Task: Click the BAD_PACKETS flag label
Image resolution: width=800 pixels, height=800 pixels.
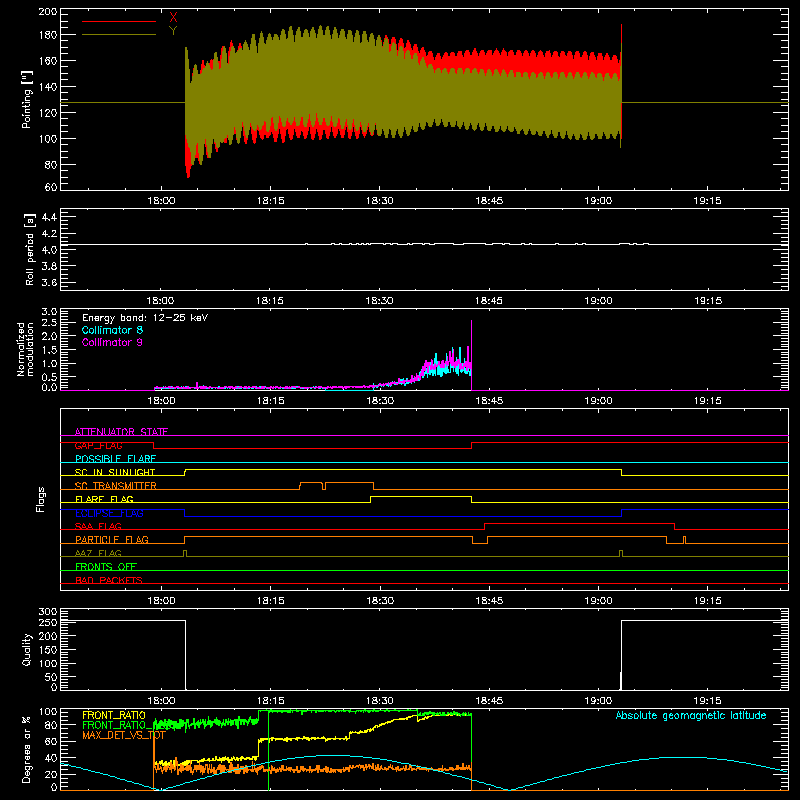Action: tap(109, 580)
